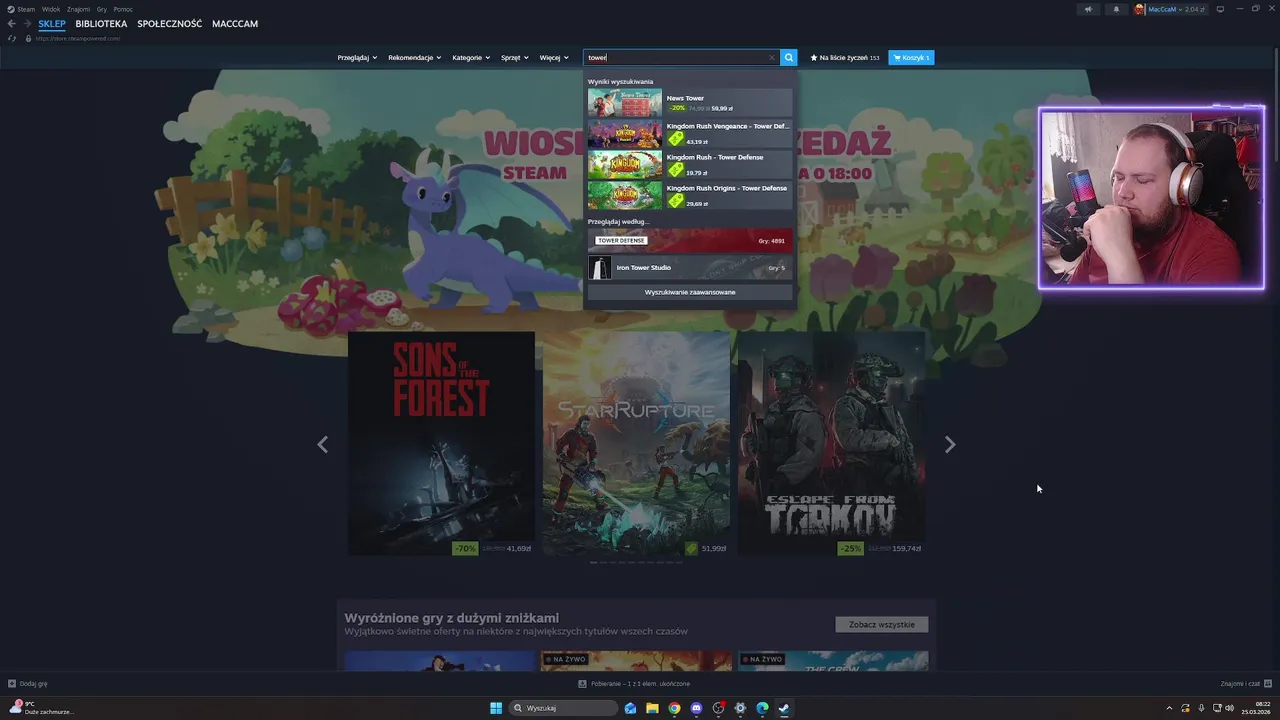1280x720 pixels.
Task: Click the Windows taskbar search box
Action: 564,708
